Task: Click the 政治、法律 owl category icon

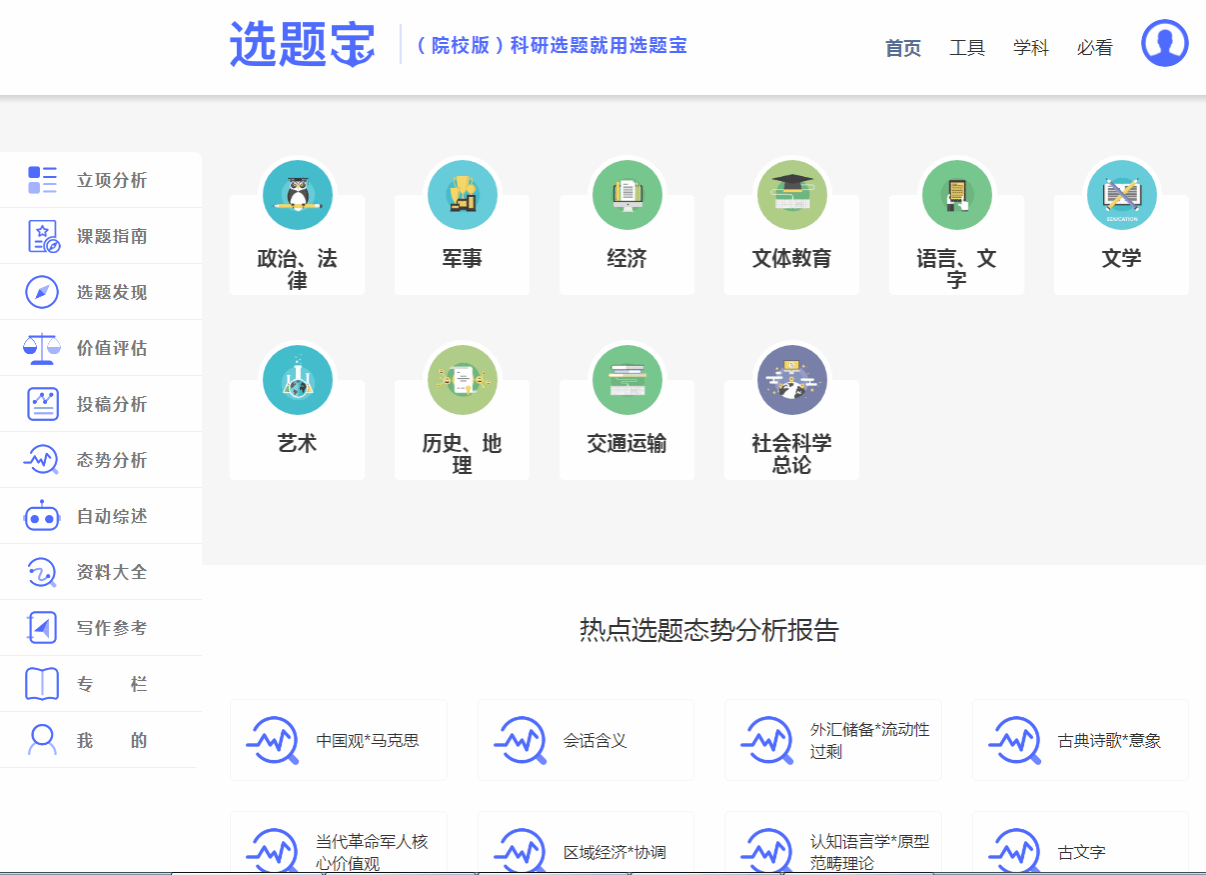Action: 297,195
